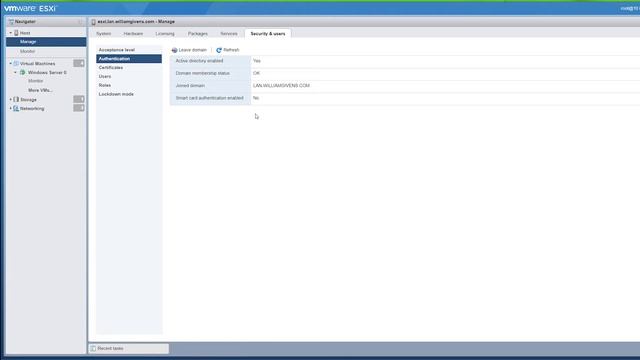Expand the Storage tree node
The height and width of the screenshot is (360, 640).
point(11,100)
